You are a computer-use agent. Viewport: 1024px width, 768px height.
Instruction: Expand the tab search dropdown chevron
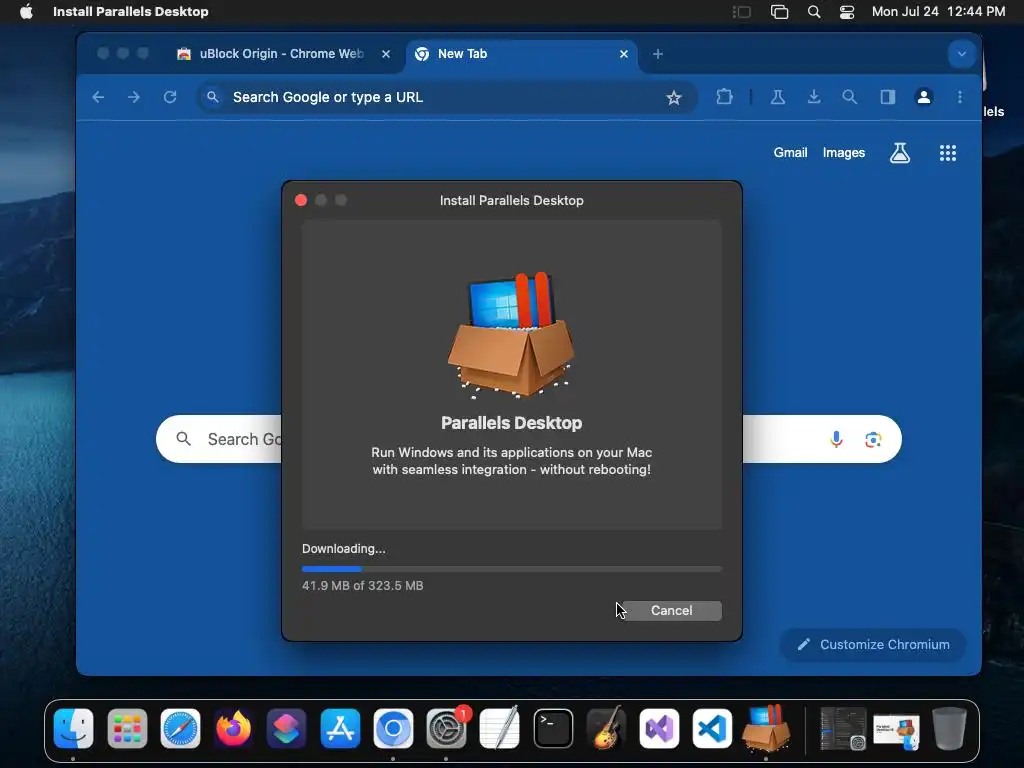click(x=961, y=54)
